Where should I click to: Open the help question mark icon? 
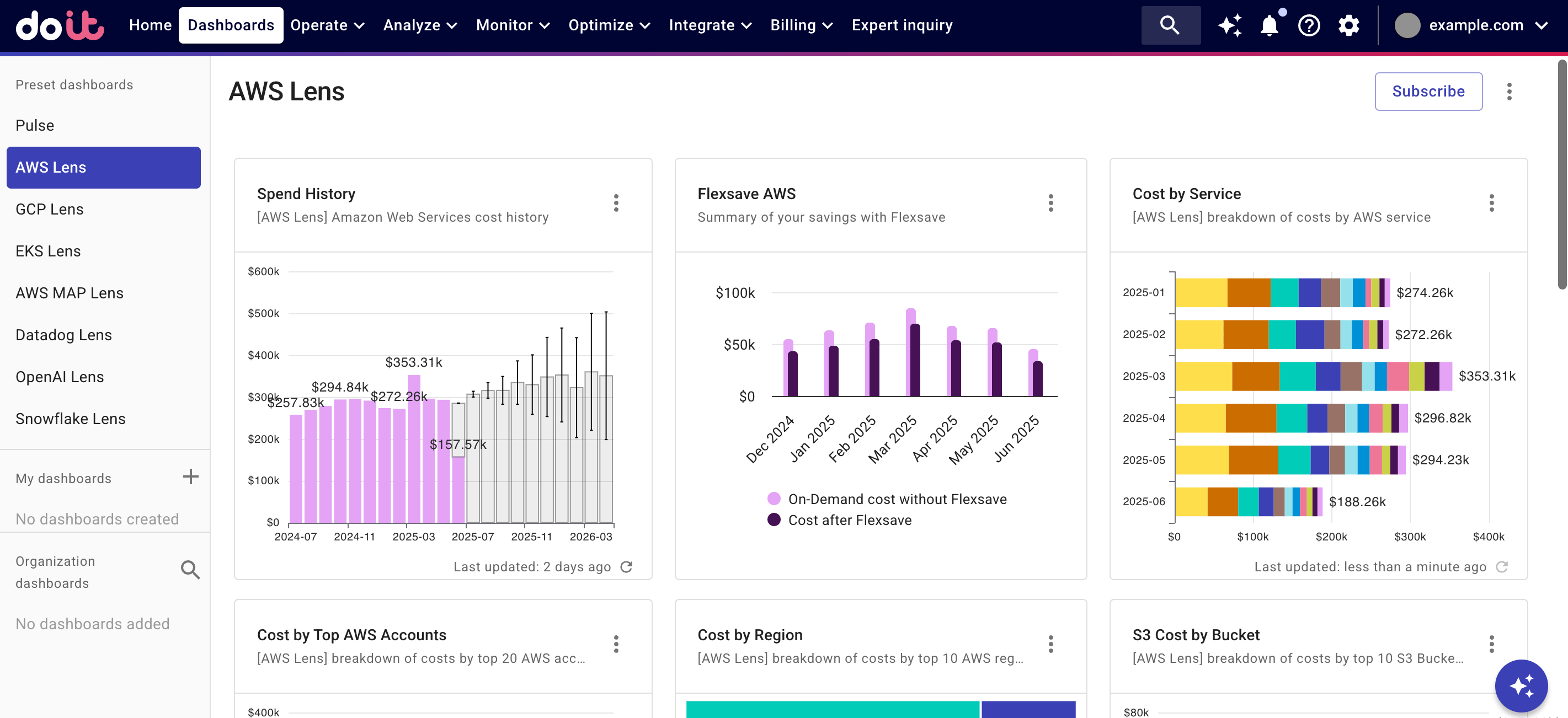tap(1309, 25)
